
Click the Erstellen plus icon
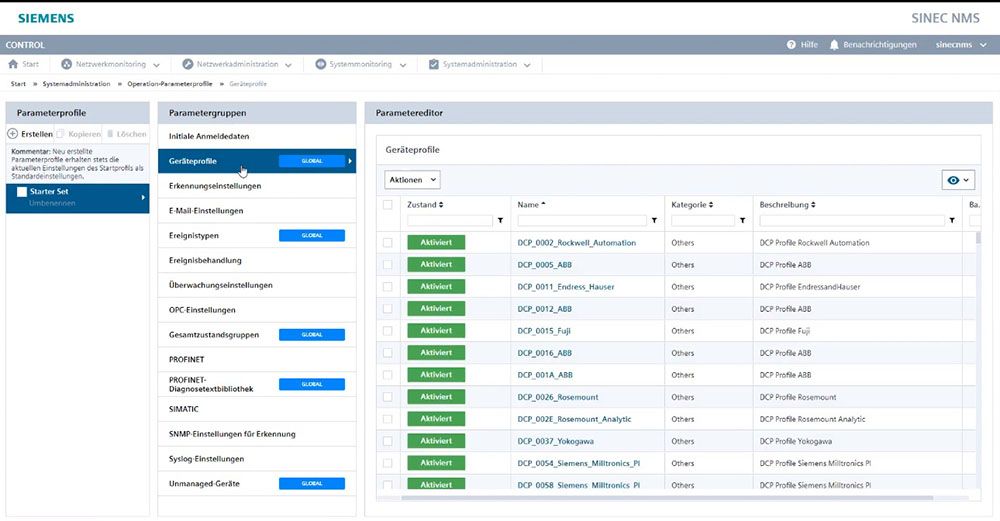13,134
